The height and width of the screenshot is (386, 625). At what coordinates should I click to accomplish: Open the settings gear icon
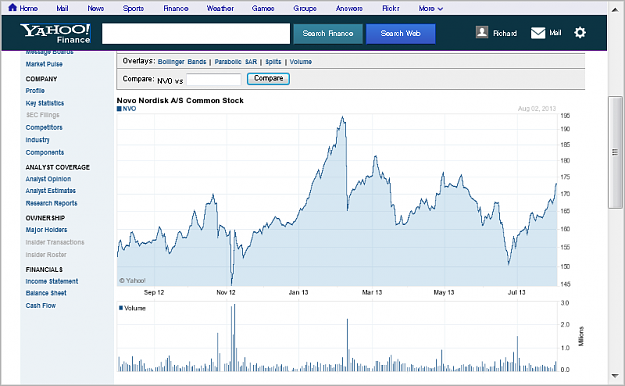click(x=580, y=33)
